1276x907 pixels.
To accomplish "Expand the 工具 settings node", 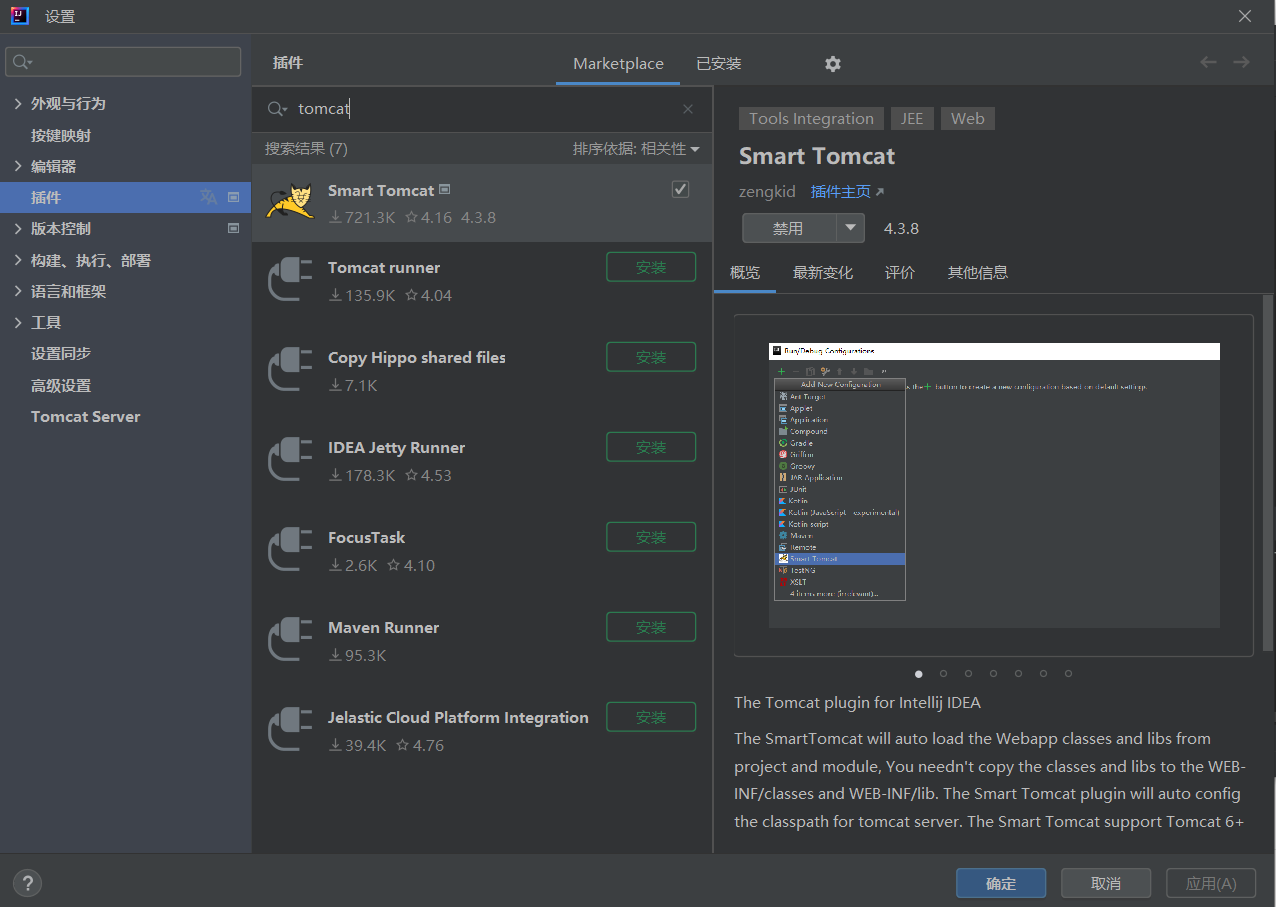I will click(18, 322).
